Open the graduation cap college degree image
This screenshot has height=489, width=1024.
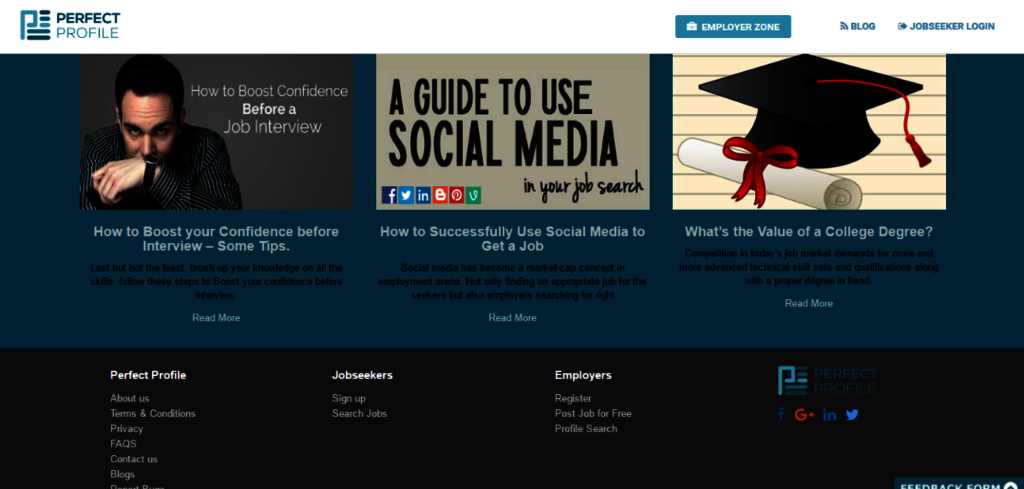(809, 132)
